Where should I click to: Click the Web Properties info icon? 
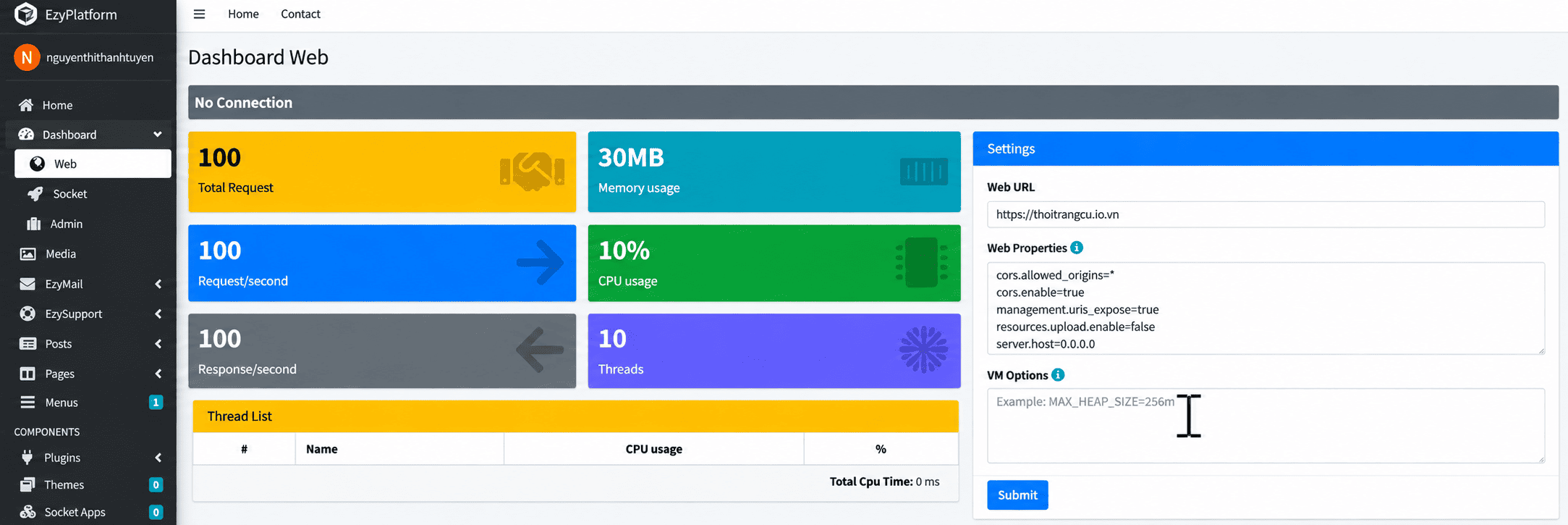[x=1077, y=248]
